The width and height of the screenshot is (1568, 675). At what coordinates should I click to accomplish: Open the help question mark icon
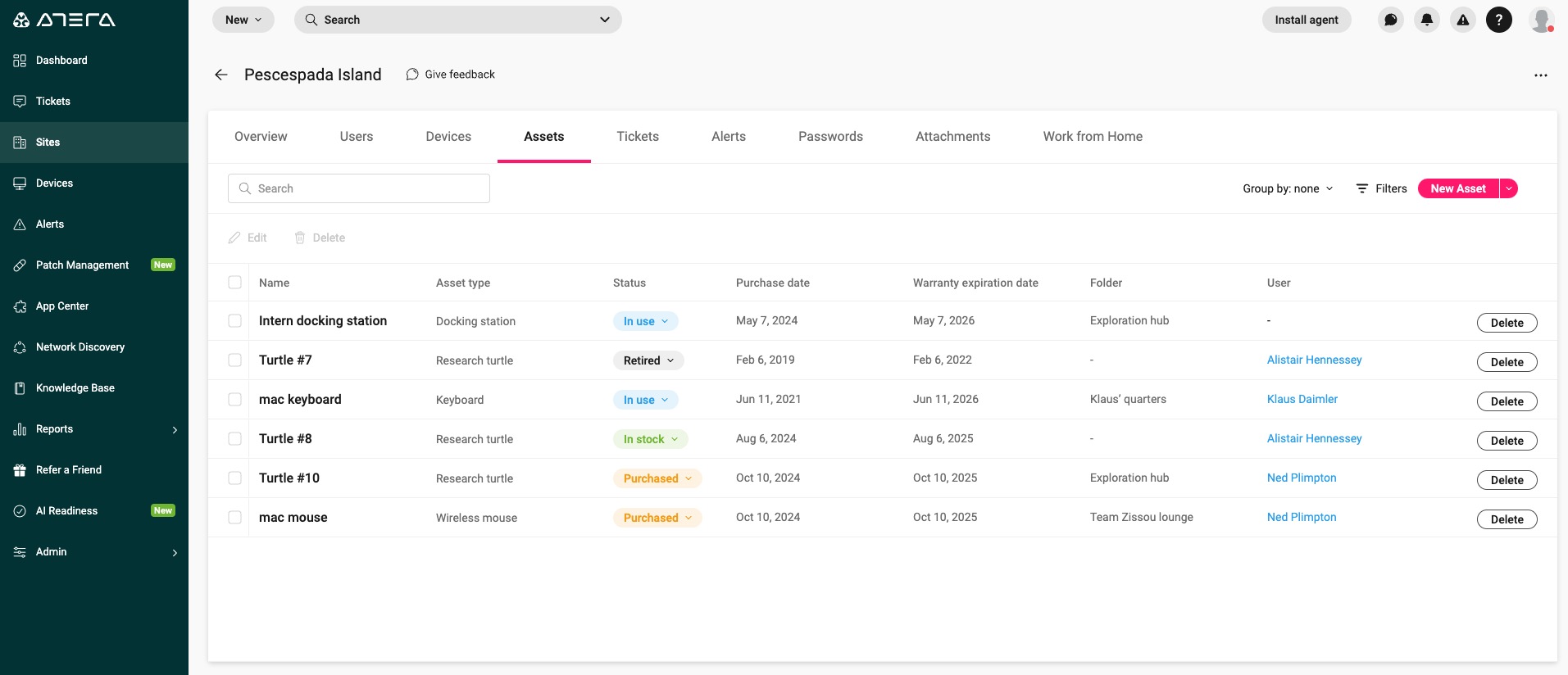pyautogui.click(x=1499, y=20)
